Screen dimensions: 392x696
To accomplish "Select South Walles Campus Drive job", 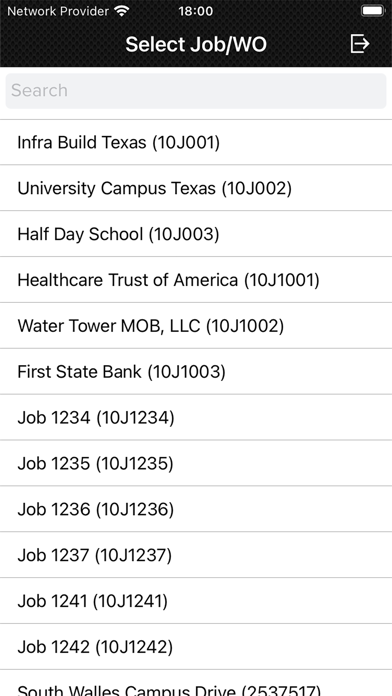I will coord(196,684).
